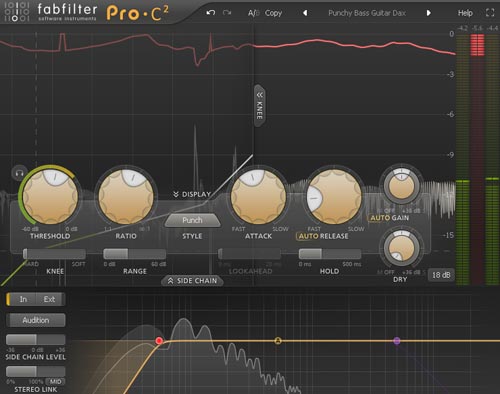Click the Ratio knob
The height and width of the screenshot is (394, 500).
pos(126,197)
